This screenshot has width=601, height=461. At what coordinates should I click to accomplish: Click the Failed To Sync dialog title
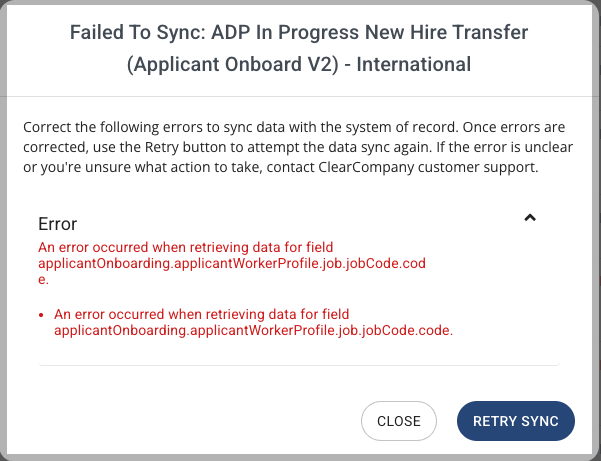(x=299, y=48)
